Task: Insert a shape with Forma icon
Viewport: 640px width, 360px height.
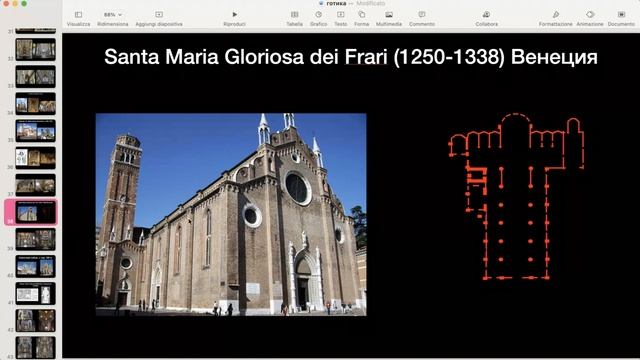Action: tap(362, 15)
